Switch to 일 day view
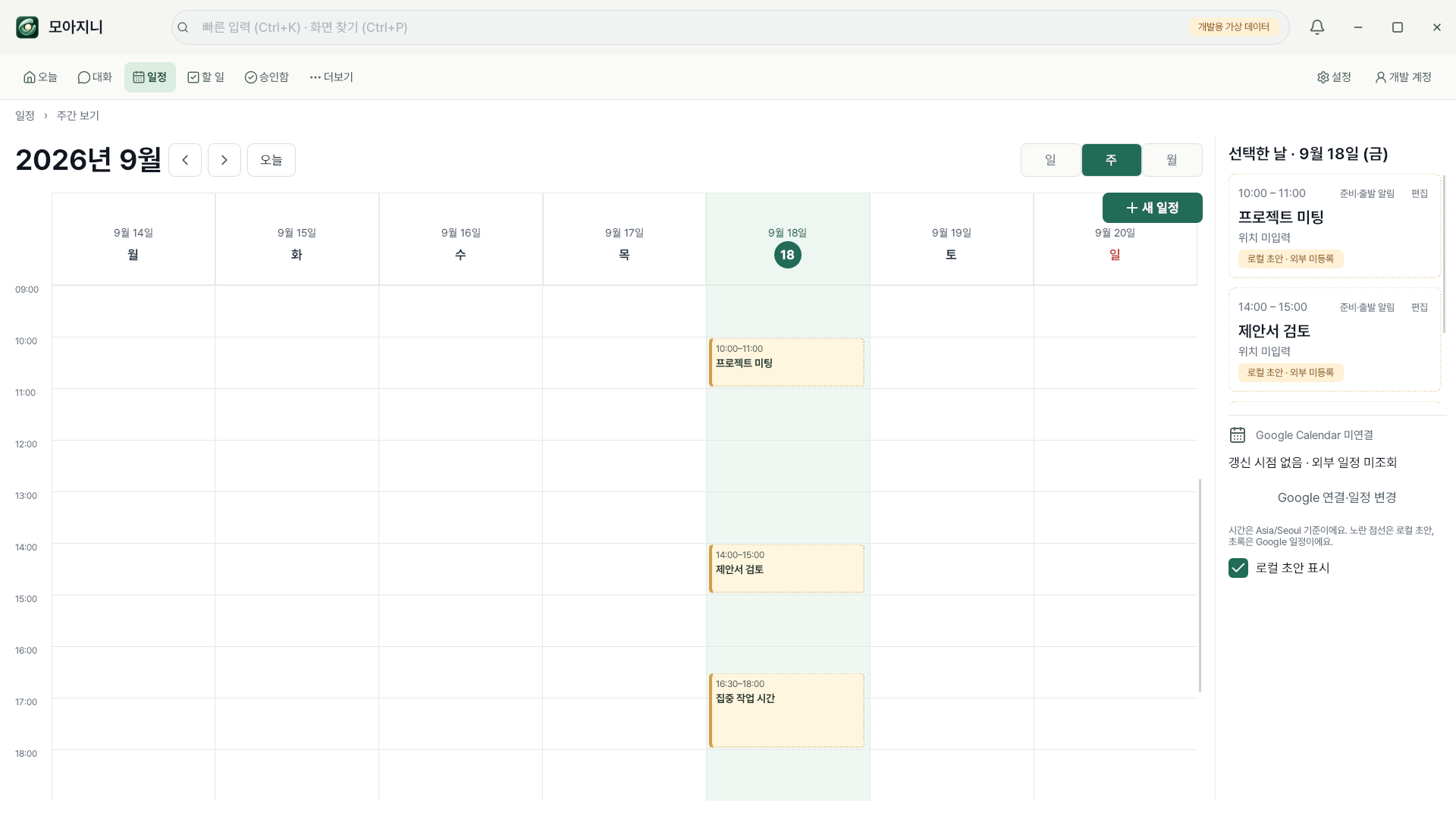 coord(1050,160)
